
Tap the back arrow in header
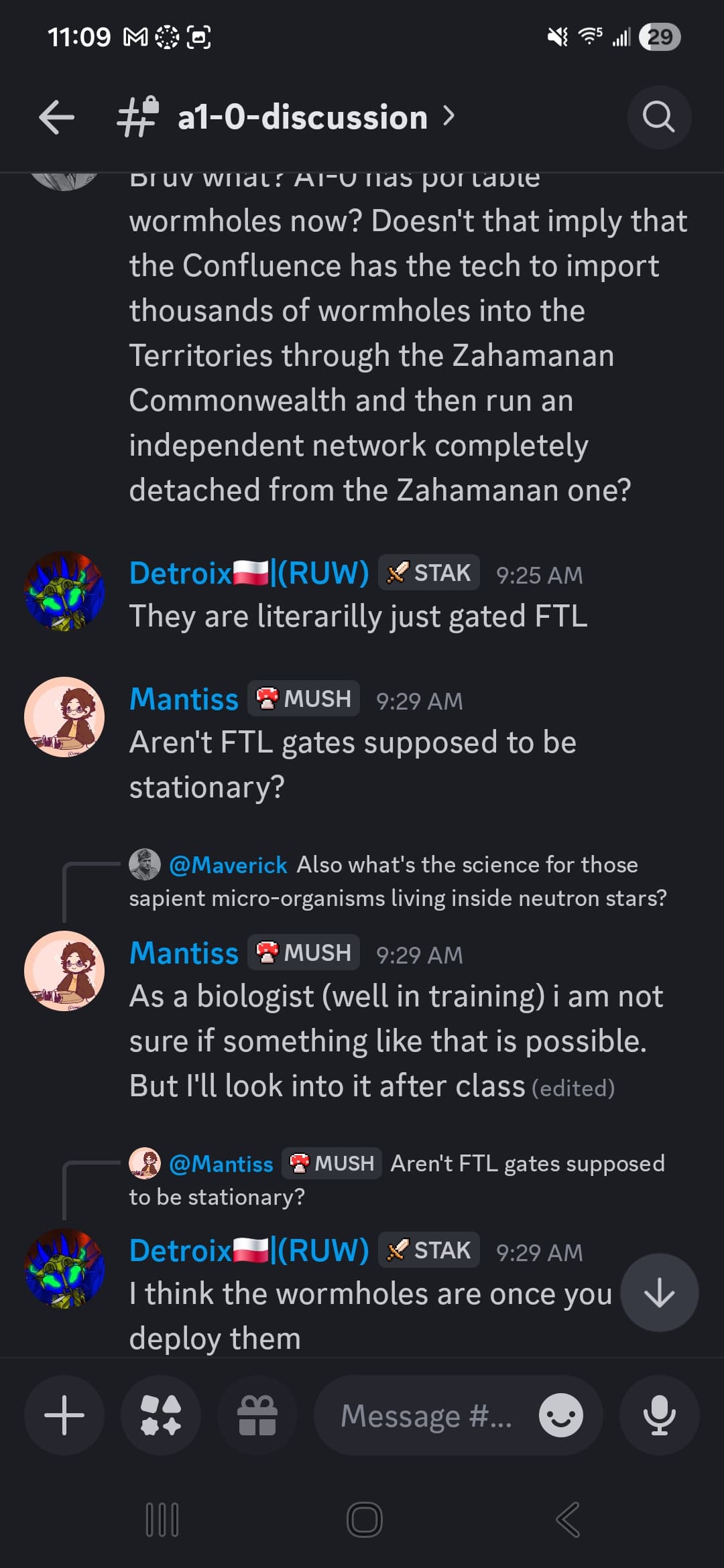coord(57,117)
